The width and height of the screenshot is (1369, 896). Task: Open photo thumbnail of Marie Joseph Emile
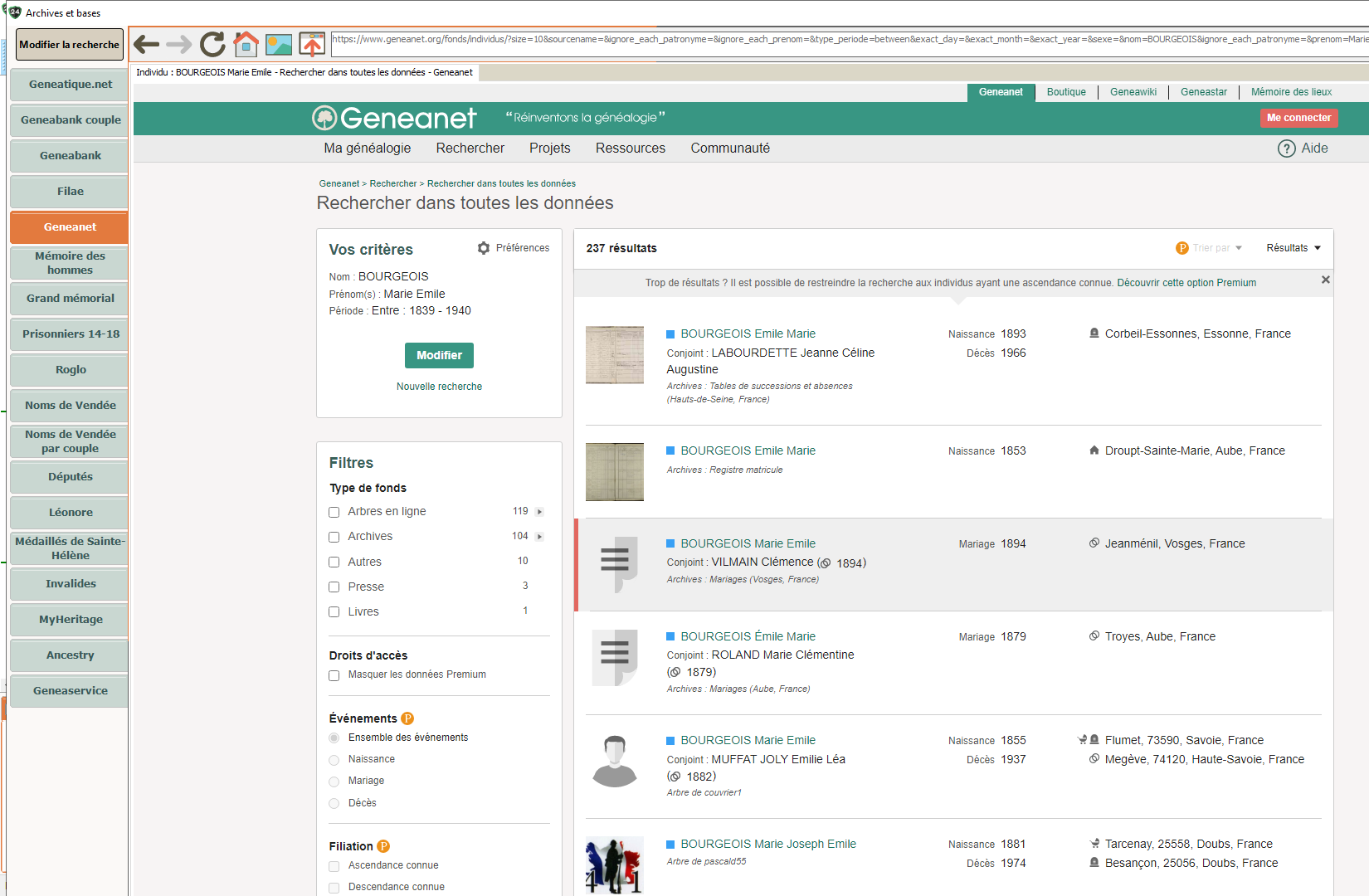click(615, 865)
